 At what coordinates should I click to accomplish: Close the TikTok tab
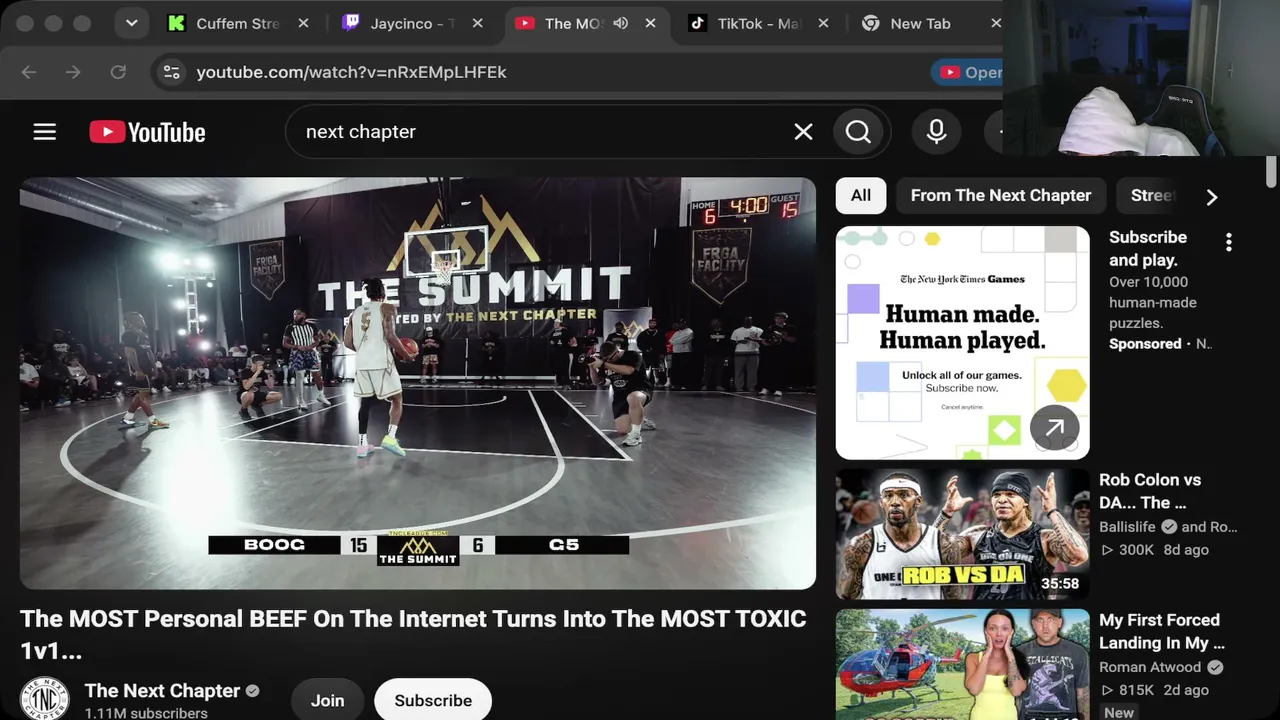pos(823,23)
